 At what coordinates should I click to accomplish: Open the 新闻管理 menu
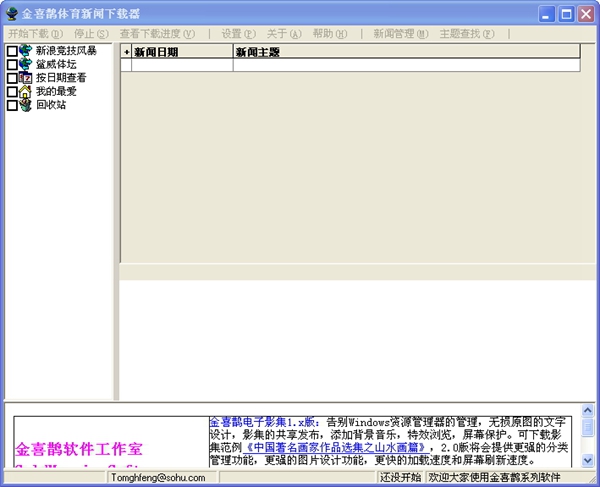tap(400, 33)
